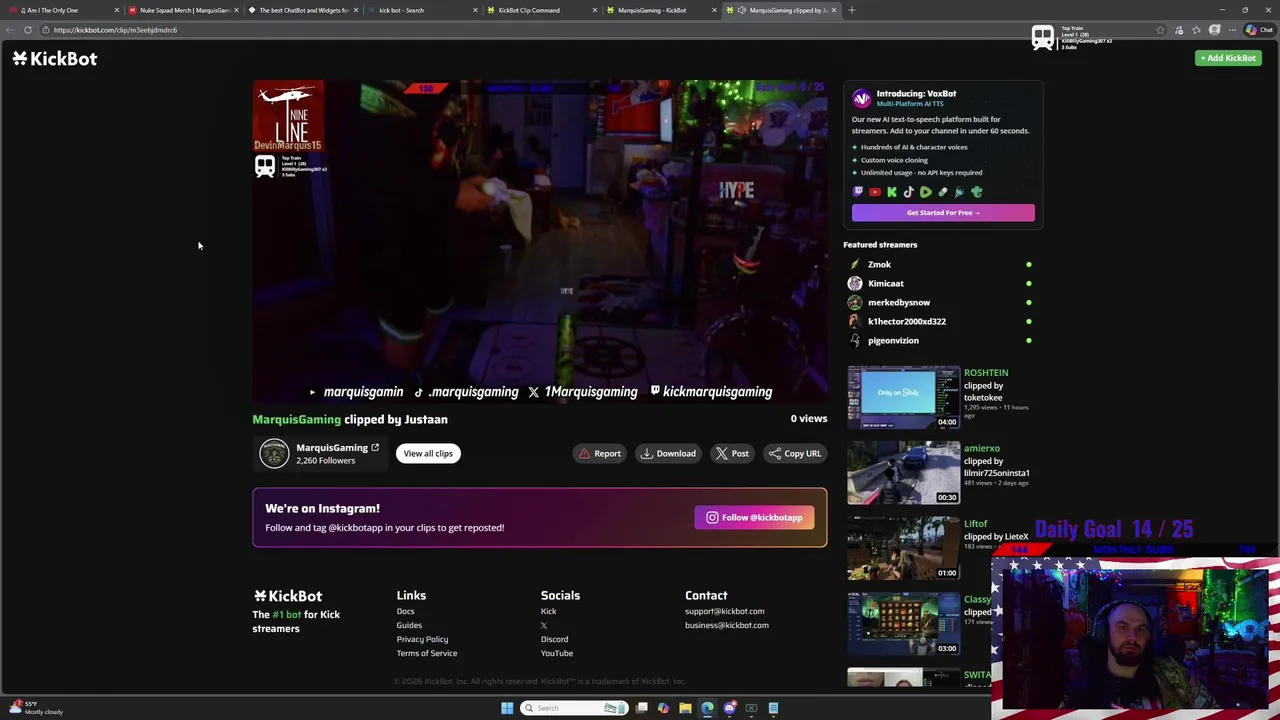Click the taskbar Search box

pyautogui.click(x=573, y=708)
